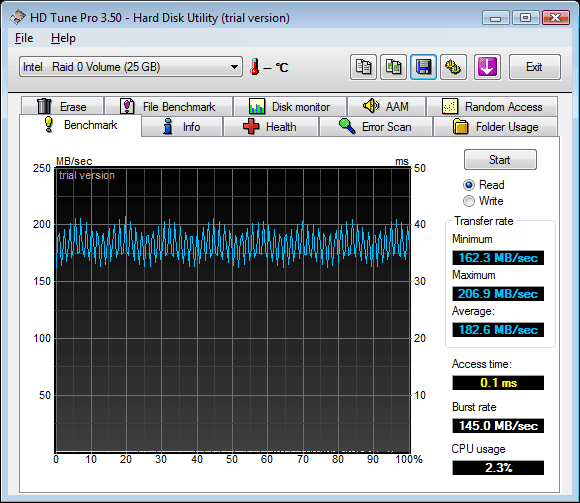This screenshot has height=503, width=580.
Task: Switch to the Random Access tab
Action: coord(492,107)
